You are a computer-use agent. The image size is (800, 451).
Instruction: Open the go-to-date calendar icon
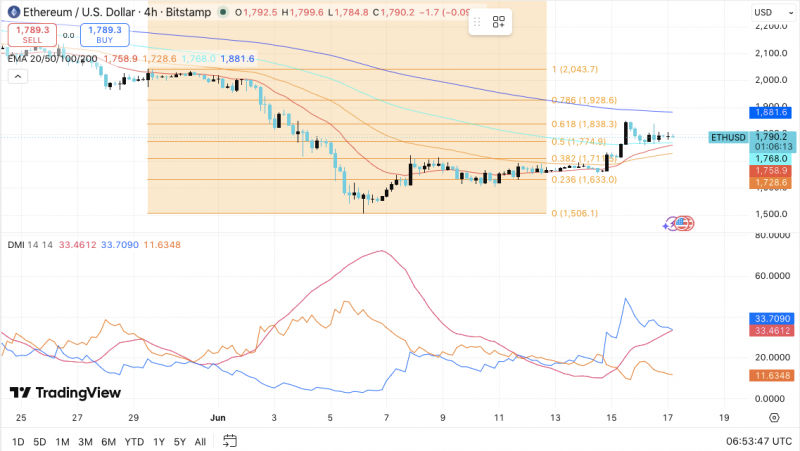coord(230,441)
